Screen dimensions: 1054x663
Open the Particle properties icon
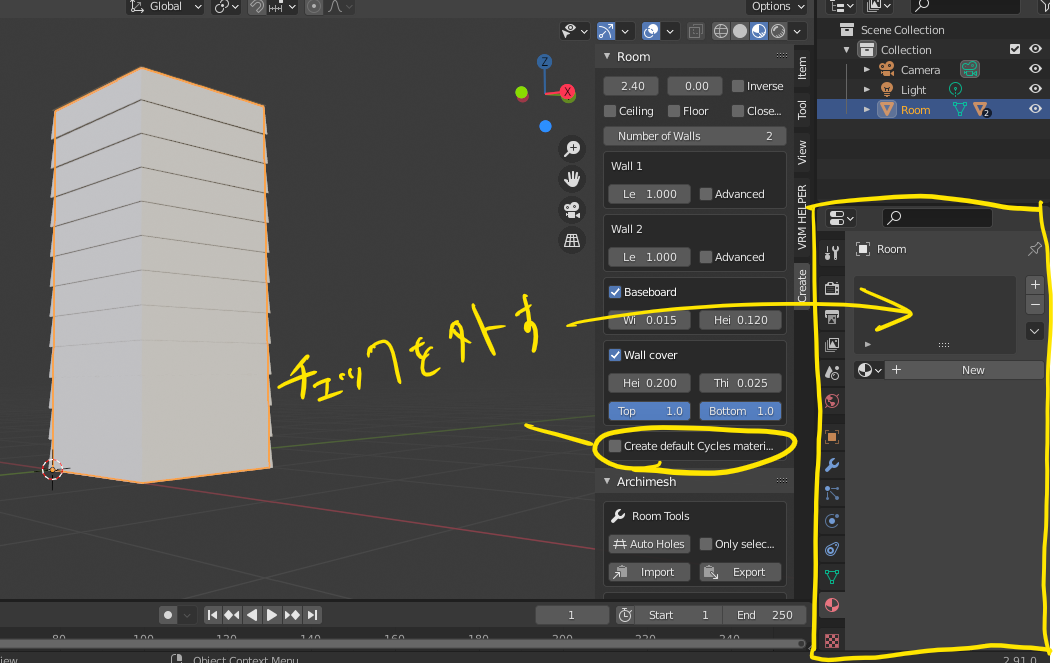coord(832,494)
